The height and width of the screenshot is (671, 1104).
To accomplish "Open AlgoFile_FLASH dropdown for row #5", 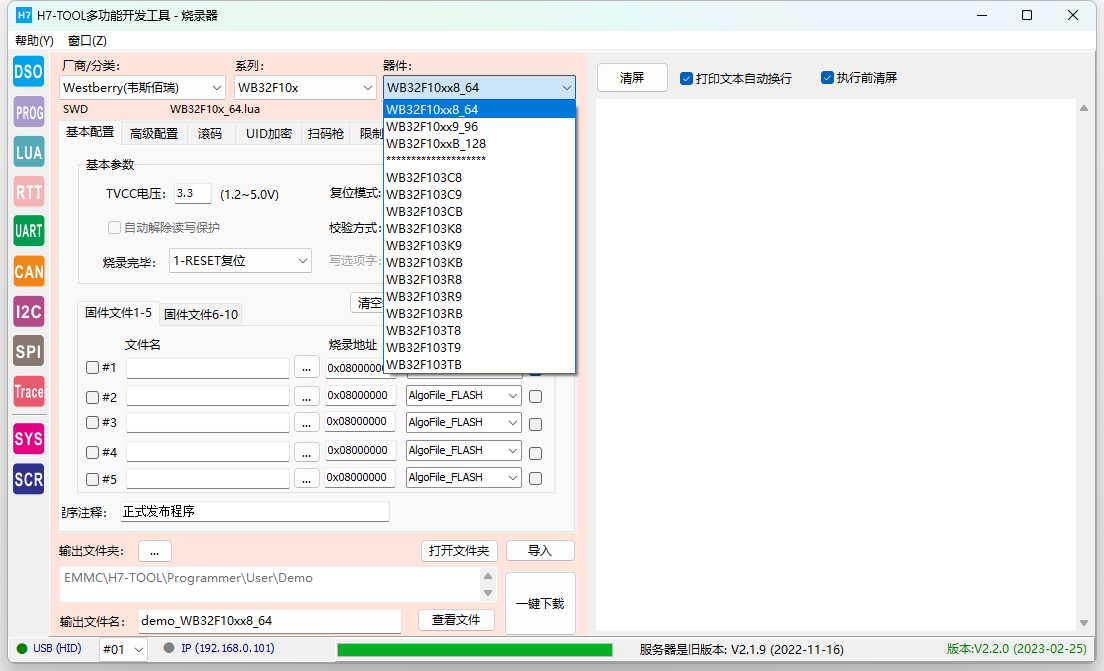I will coord(464,477).
